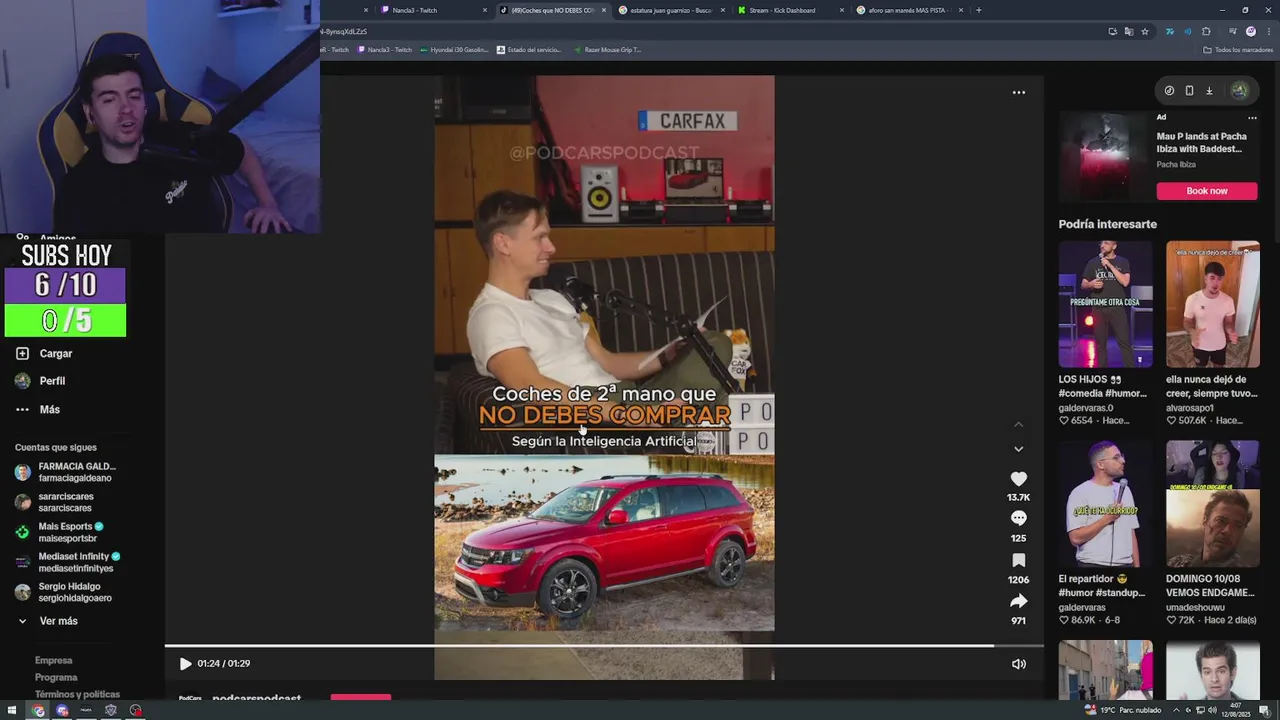
Task: Open the 'Todos los marcadores' folder
Action: pyautogui.click(x=1238, y=50)
